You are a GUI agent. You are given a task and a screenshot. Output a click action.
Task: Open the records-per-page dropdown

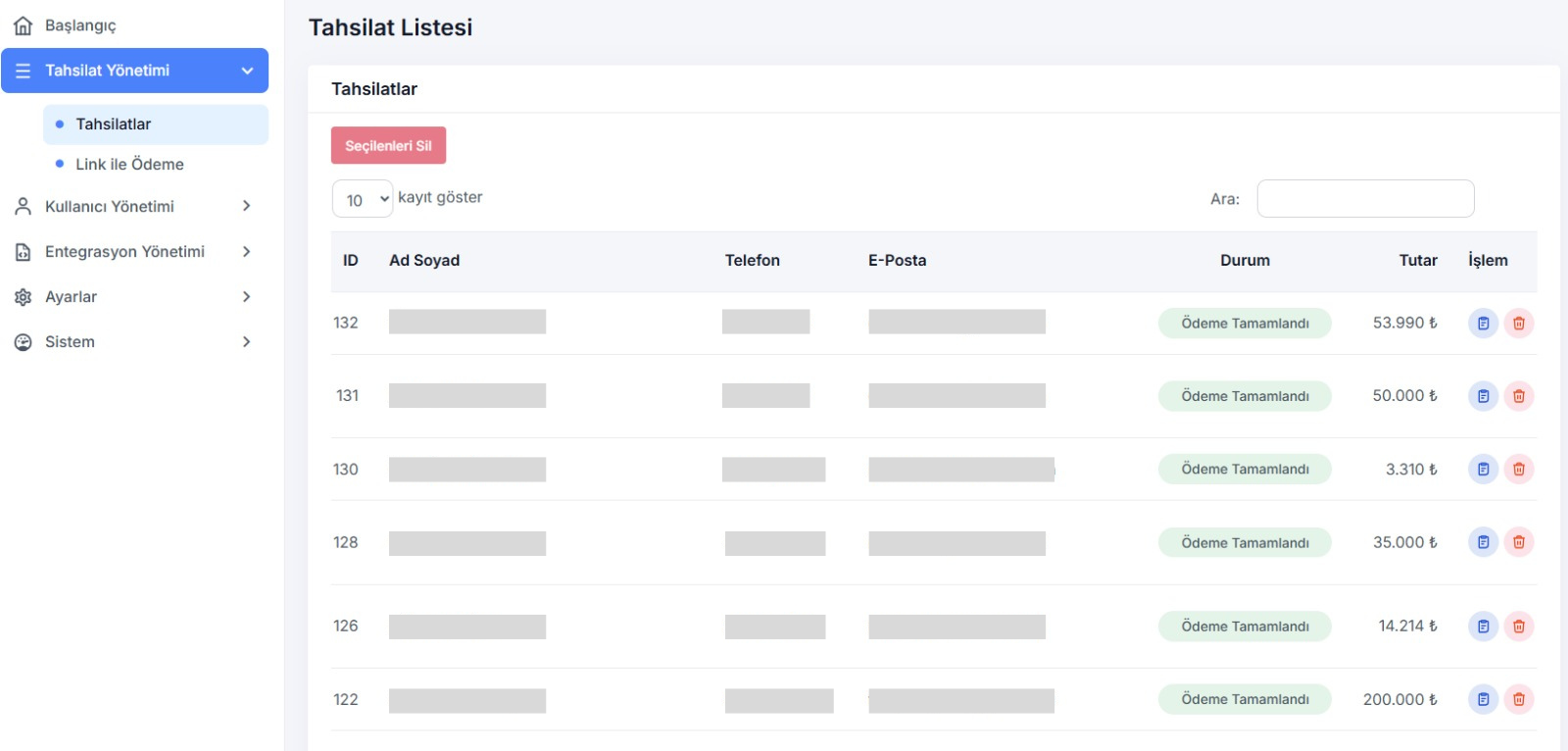point(363,199)
